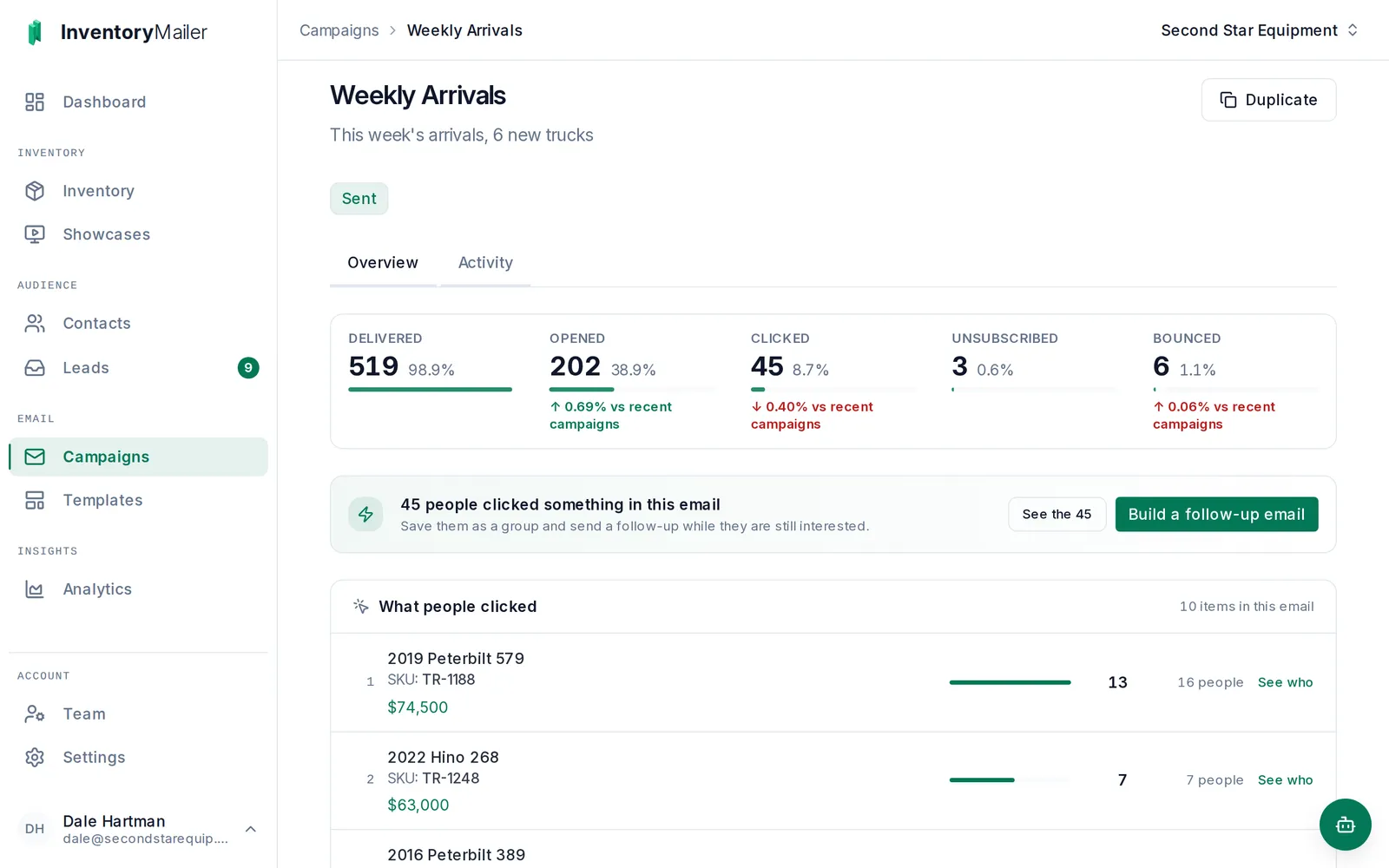
Task: Open the chat assistant bot icon
Action: pyautogui.click(x=1346, y=825)
